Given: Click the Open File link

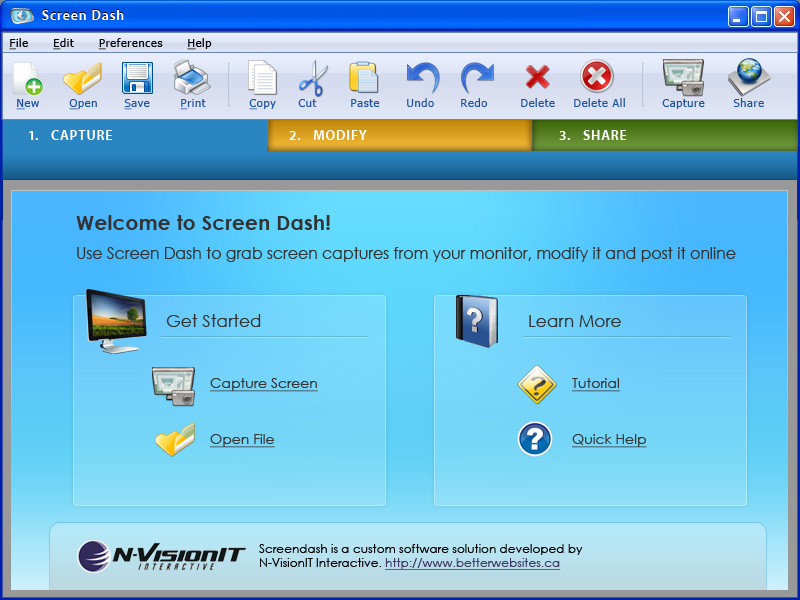Looking at the screenshot, I should click(242, 439).
